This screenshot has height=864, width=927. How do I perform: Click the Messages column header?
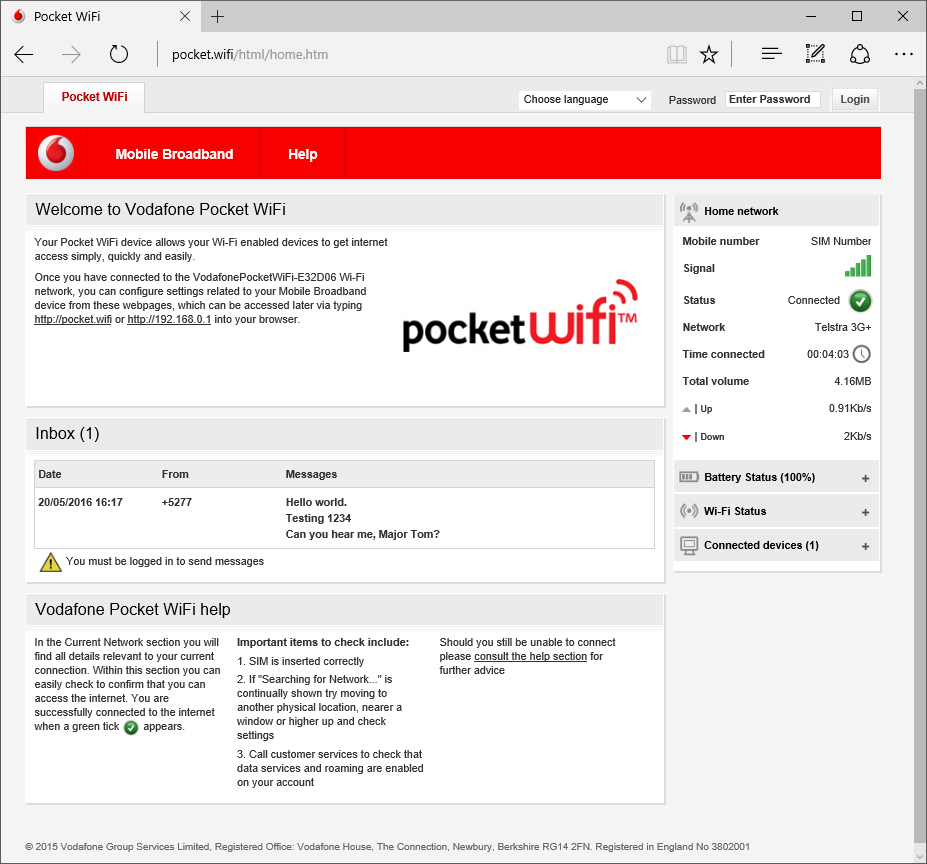point(311,474)
